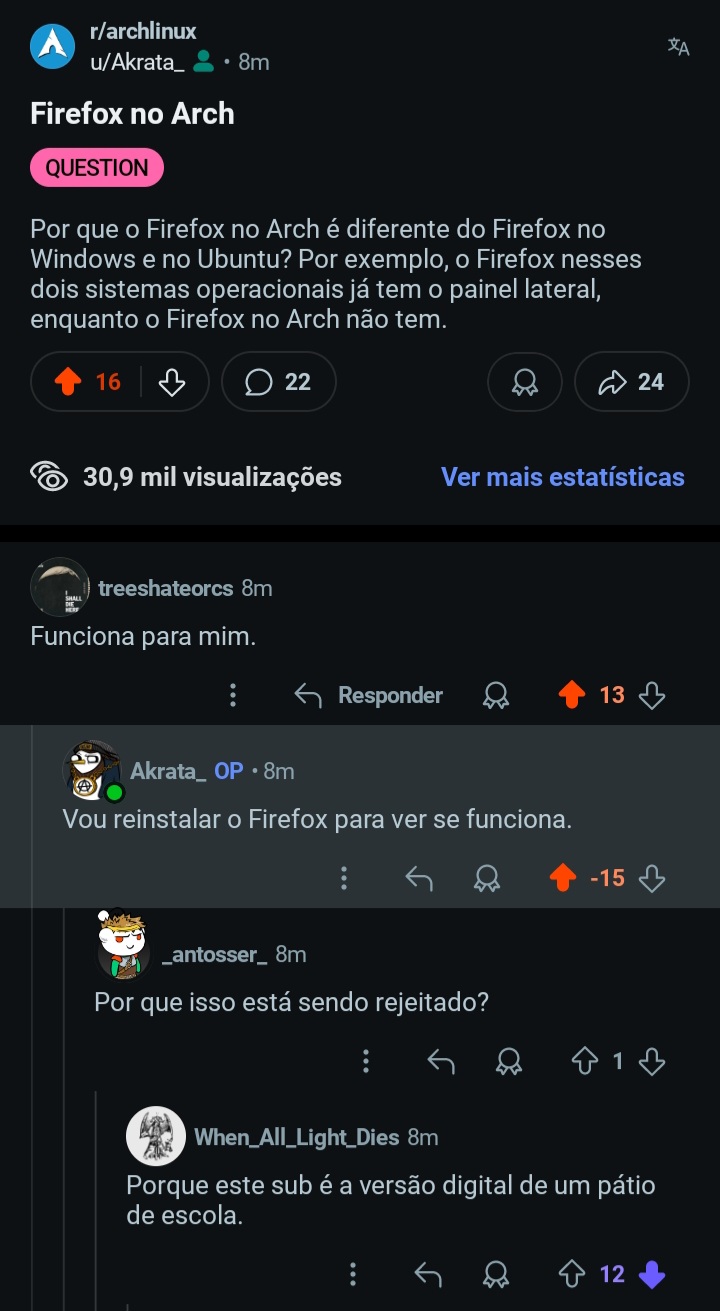Tap the post's comment count bubble

pyautogui.click(x=278, y=382)
